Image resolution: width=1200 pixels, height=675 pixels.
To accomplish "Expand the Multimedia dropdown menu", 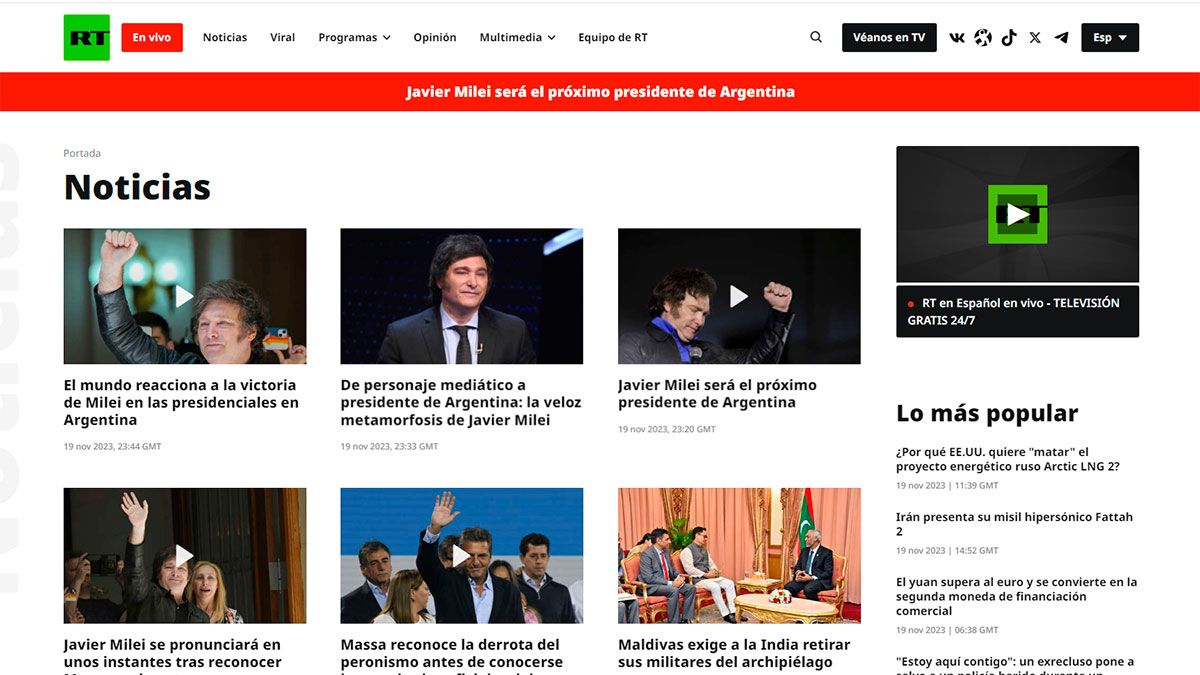I will [x=517, y=38].
